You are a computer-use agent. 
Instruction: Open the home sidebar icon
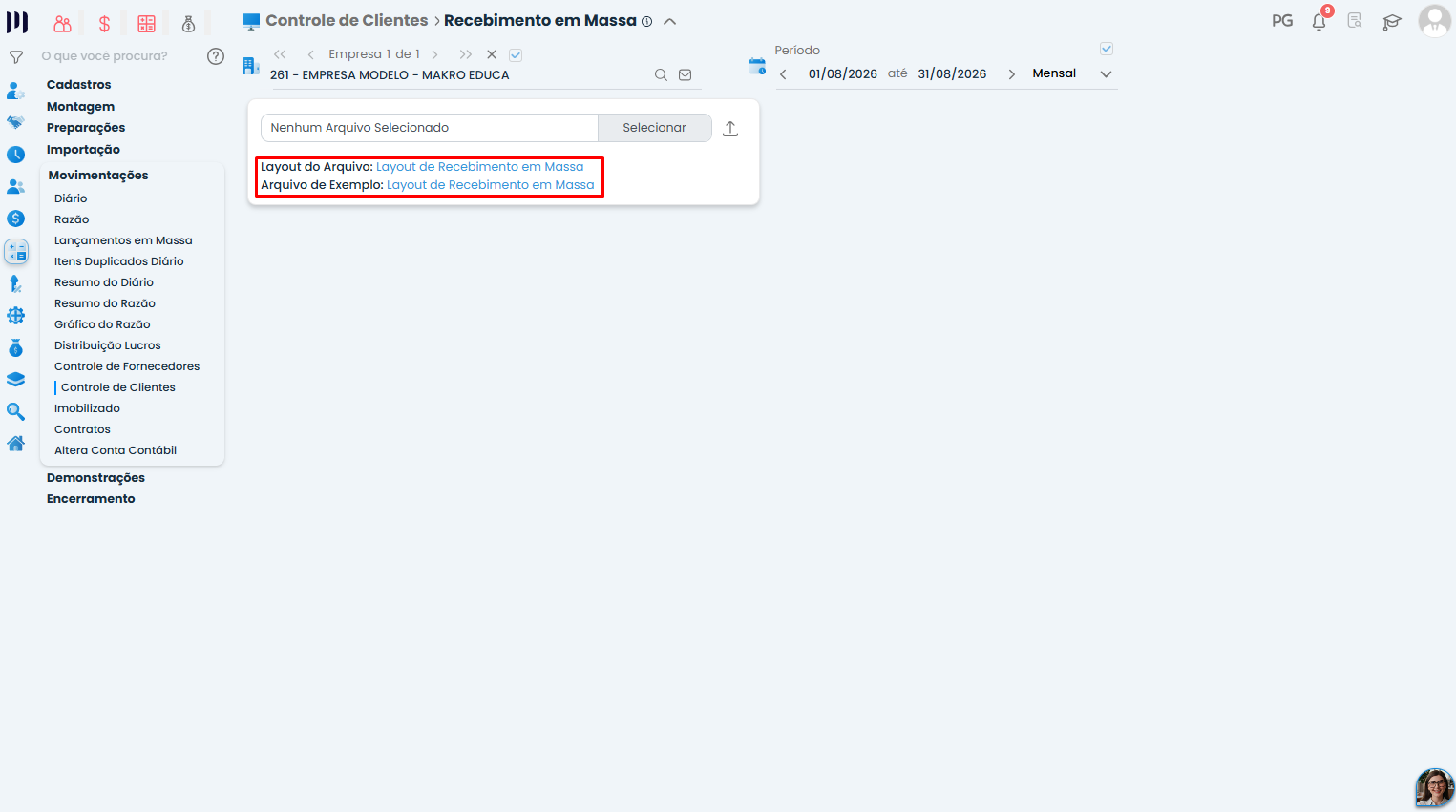point(15,444)
